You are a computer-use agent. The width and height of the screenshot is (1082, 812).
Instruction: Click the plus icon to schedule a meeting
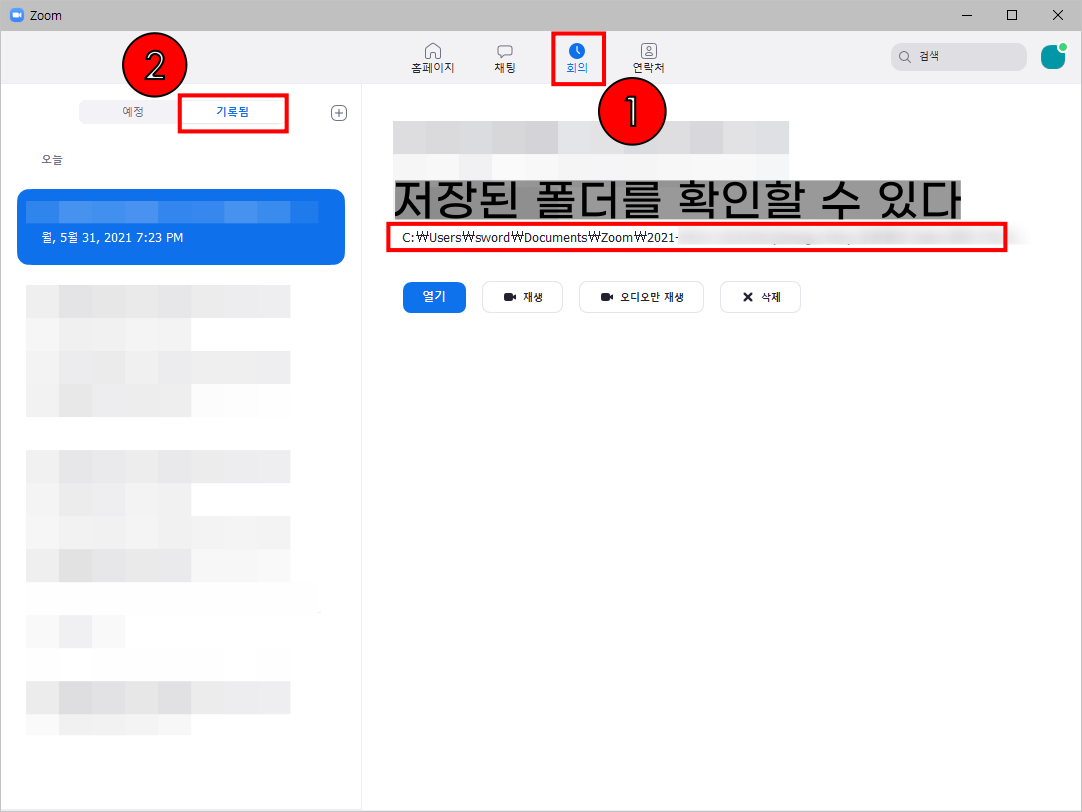coord(338,112)
